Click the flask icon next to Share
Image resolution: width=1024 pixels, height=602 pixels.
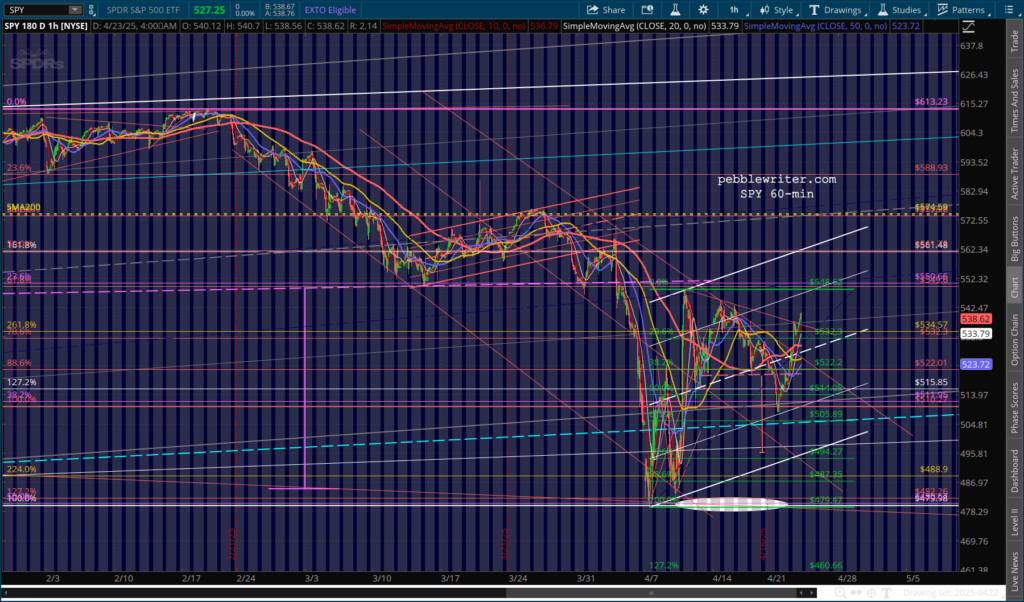point(675,10)
